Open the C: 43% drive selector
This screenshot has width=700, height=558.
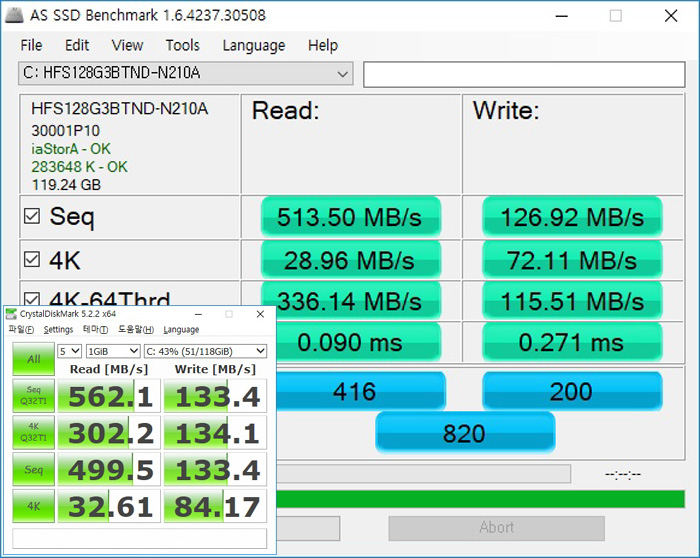(x=205, y=351)
